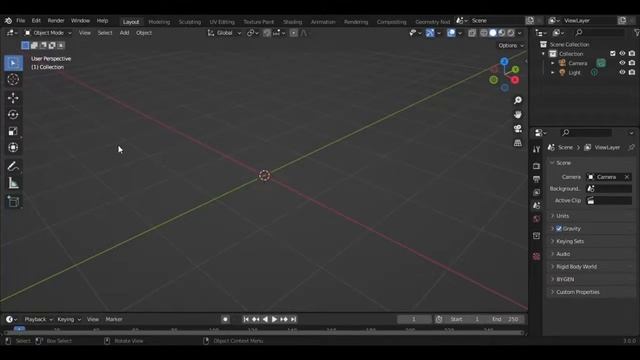Toggle Collection exclude checkbox in outliner
This screenshot has width=640, height=360.
(613, 53)
